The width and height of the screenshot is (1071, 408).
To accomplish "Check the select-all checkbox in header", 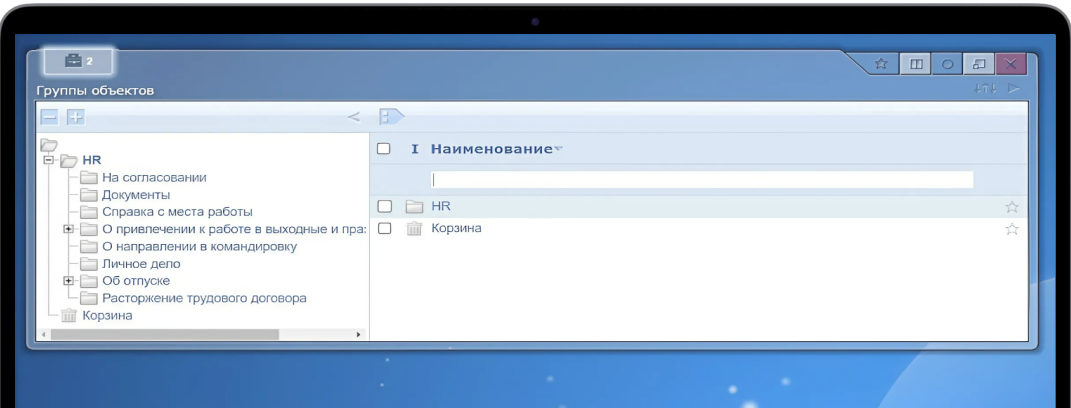I will [384, 148].
